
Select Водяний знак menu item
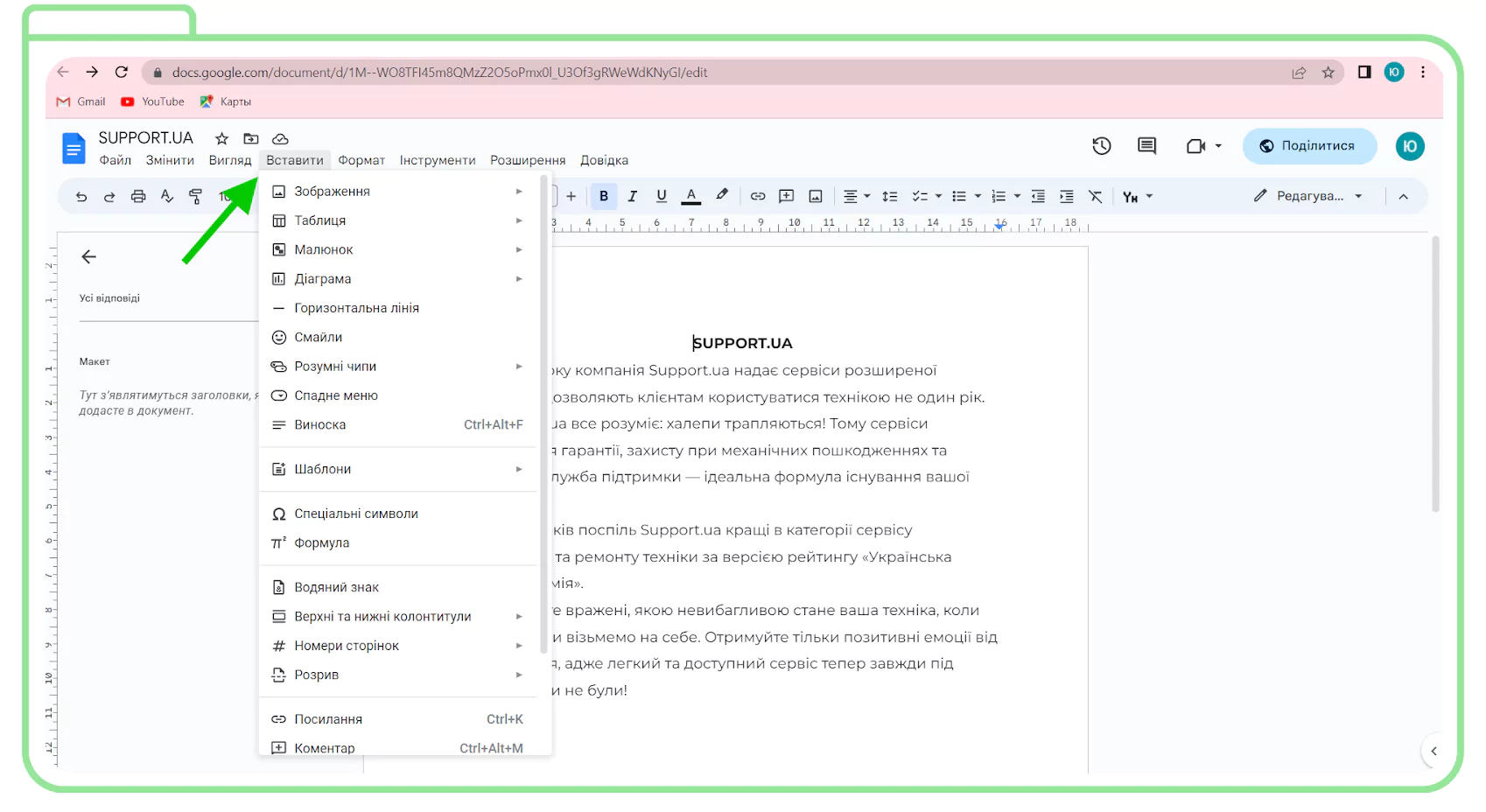point(398,587)
